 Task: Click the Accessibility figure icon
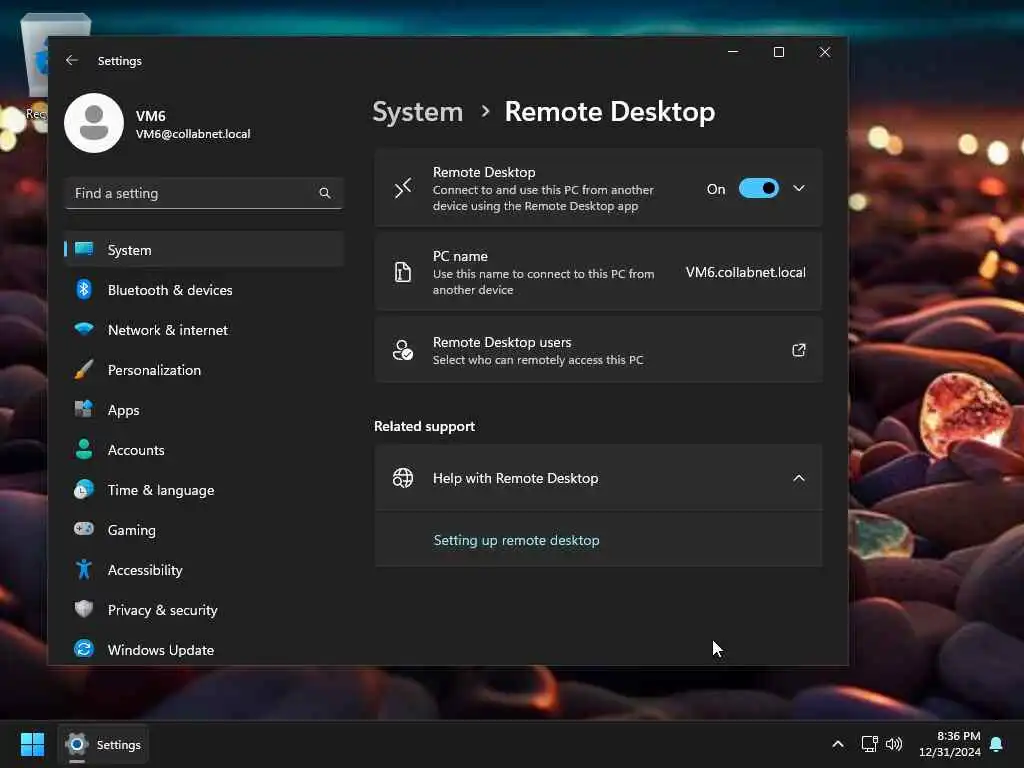click(x=84, y=569)
